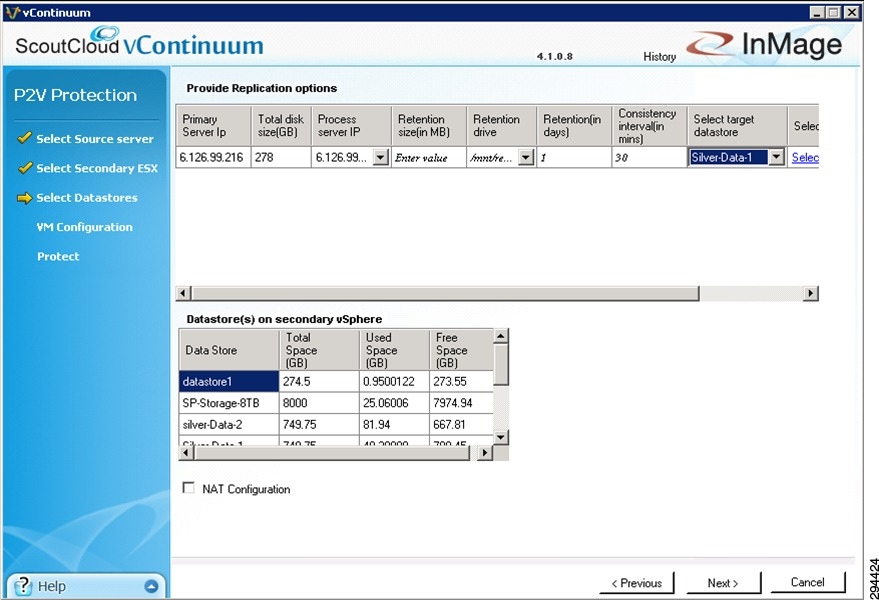Viewport: 879px width, 600px height.
Task: Open the VM Configuration step
Action: 85,227
